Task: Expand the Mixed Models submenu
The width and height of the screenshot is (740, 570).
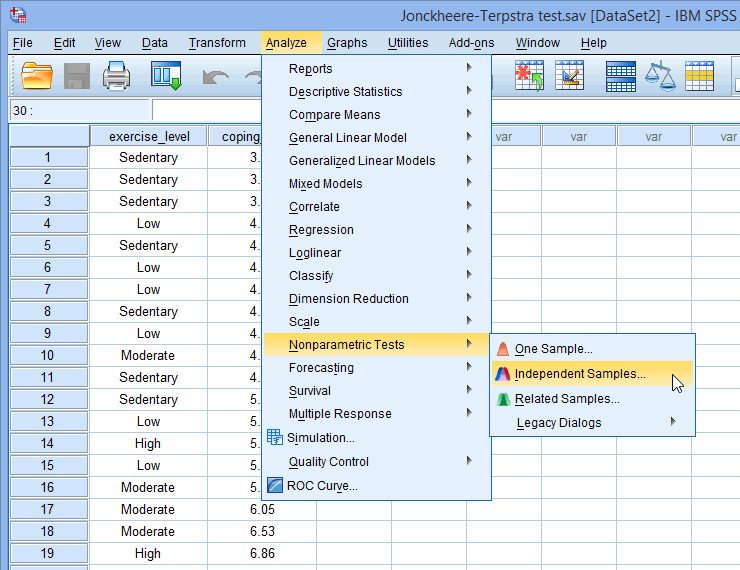Action: 377,184
